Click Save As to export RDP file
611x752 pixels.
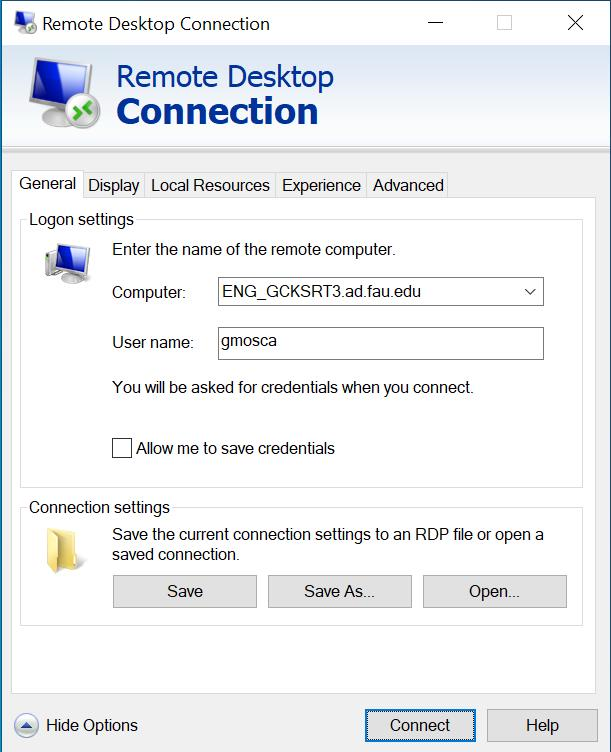point(339,591)
